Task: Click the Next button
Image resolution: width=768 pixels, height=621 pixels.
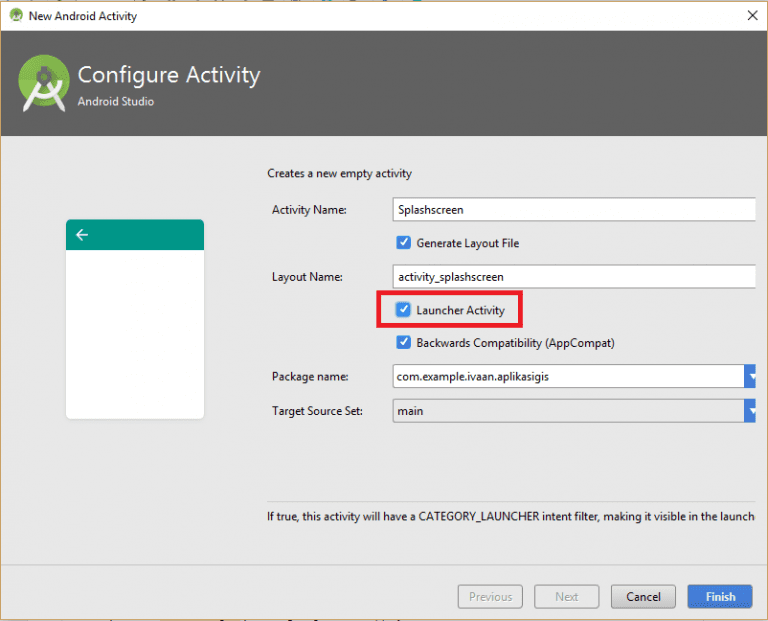Action: [x=567, y=597]
